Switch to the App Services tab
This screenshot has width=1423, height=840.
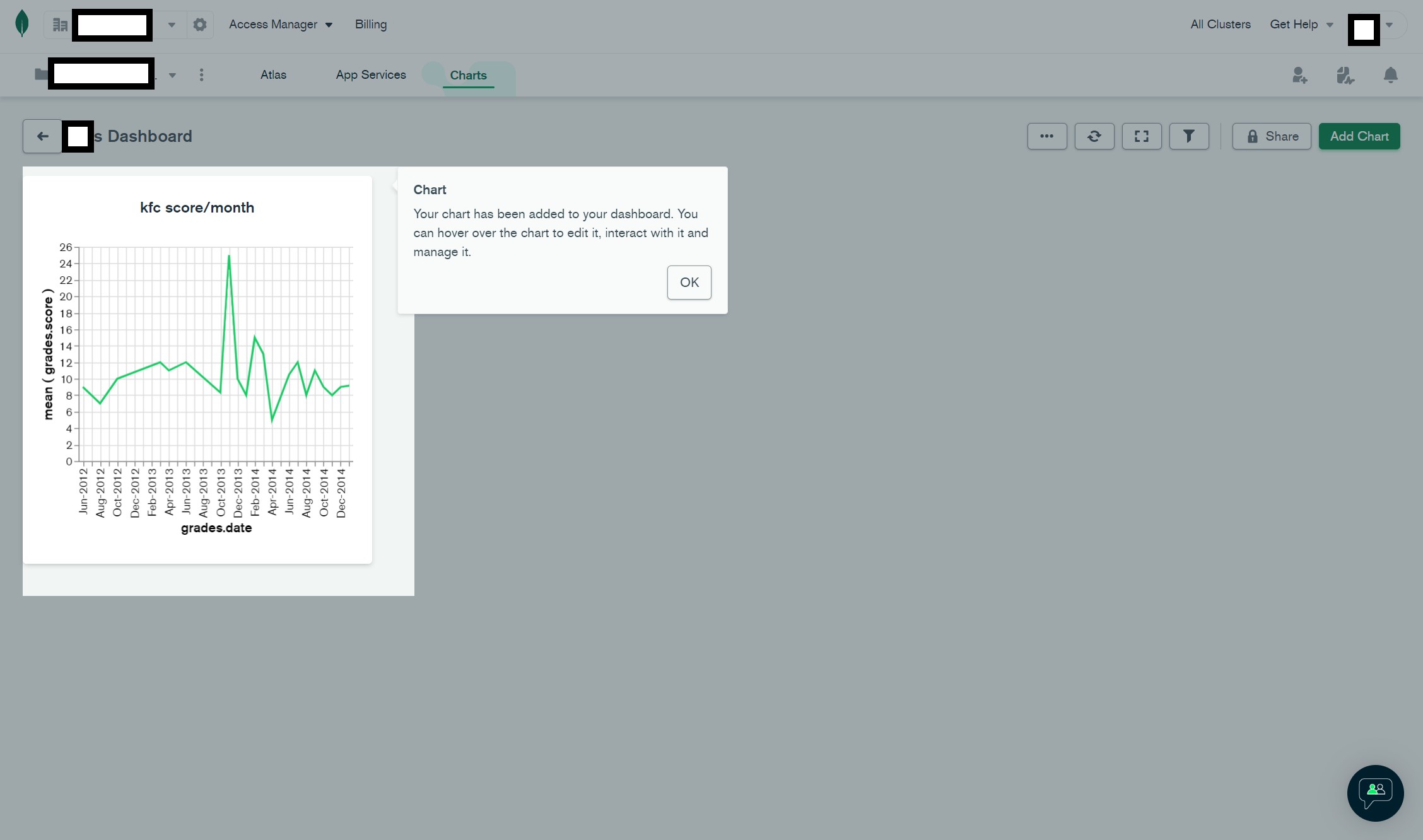370,75
